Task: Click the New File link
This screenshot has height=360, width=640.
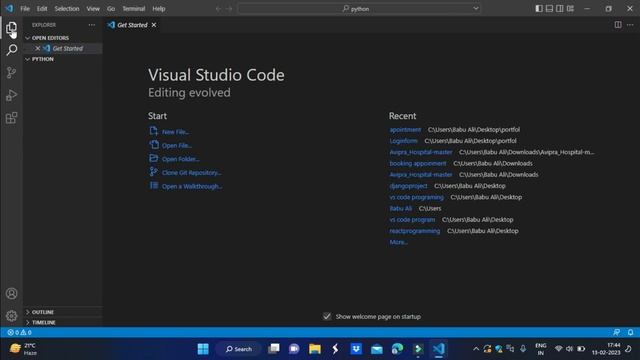Action: [176, 132]
